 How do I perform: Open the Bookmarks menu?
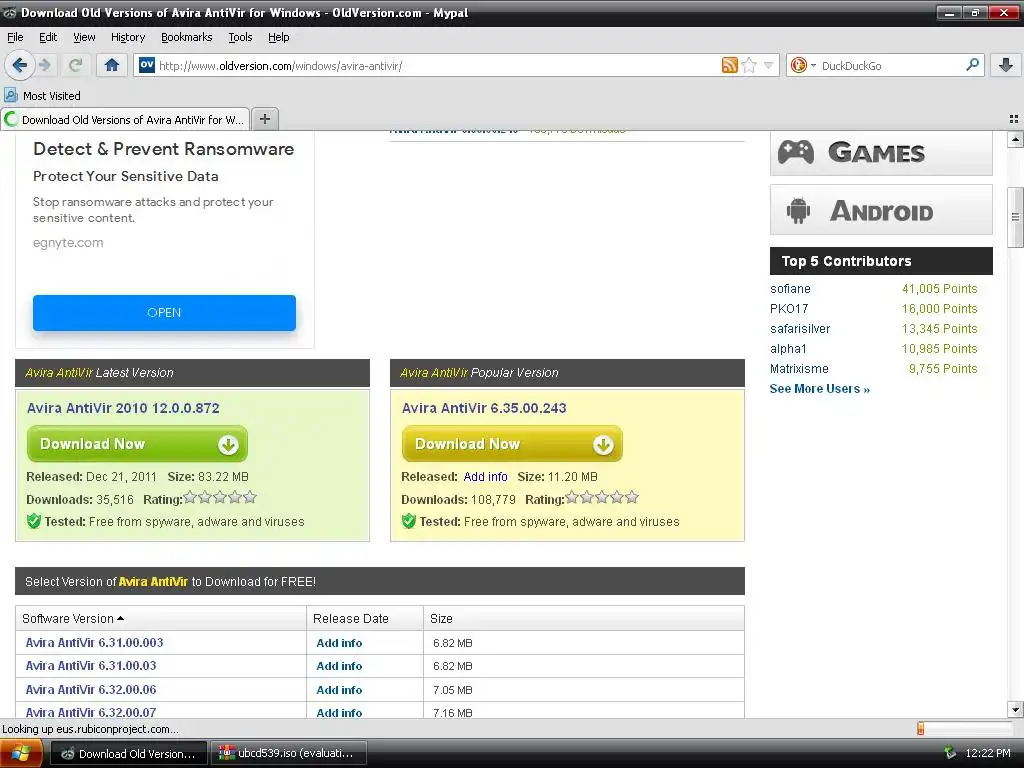186,37
